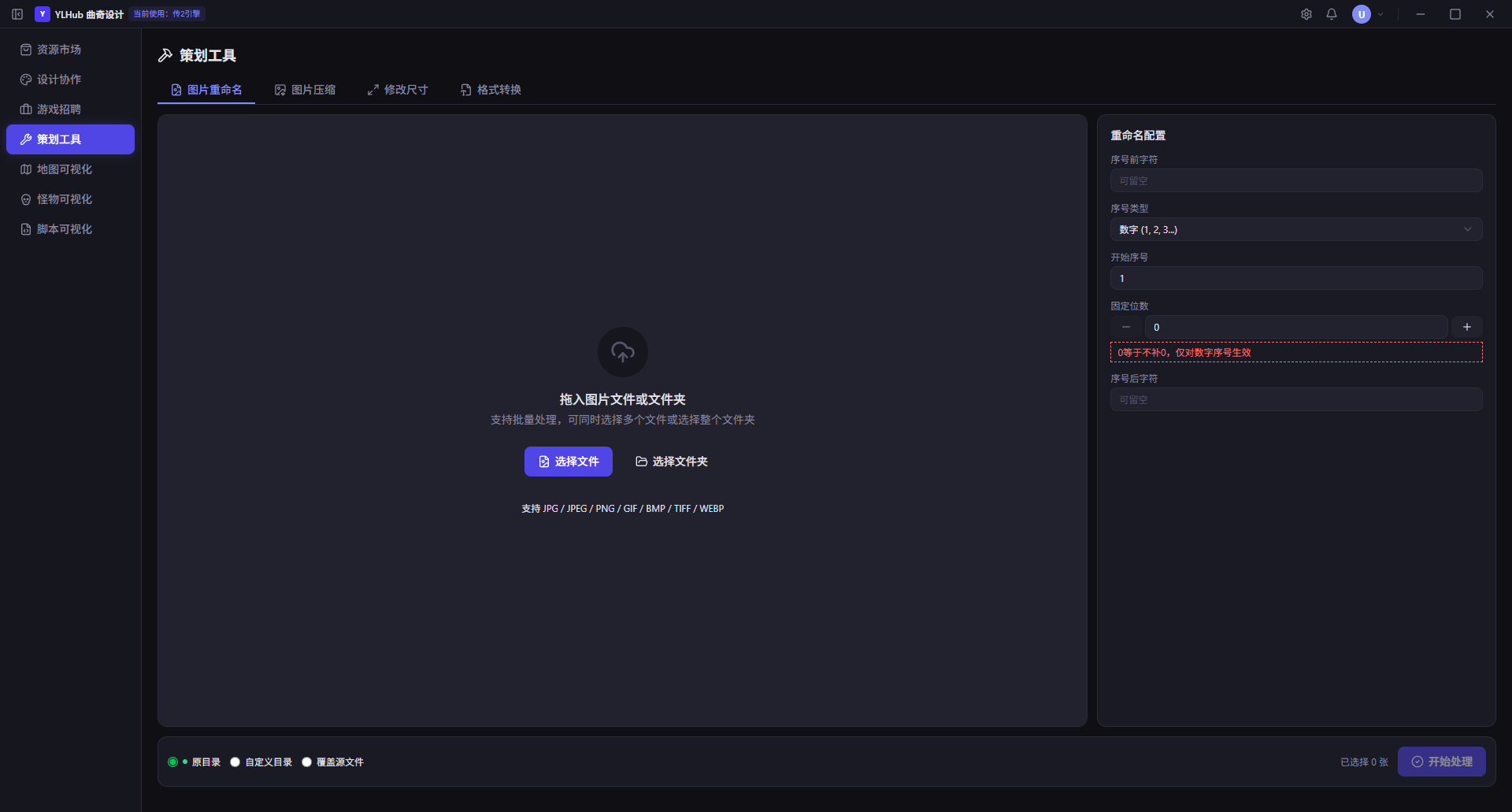This screenshot has height=812, width=1512.
Task: Open 怪物可视化 in sidebar
Action: point(70,199)
